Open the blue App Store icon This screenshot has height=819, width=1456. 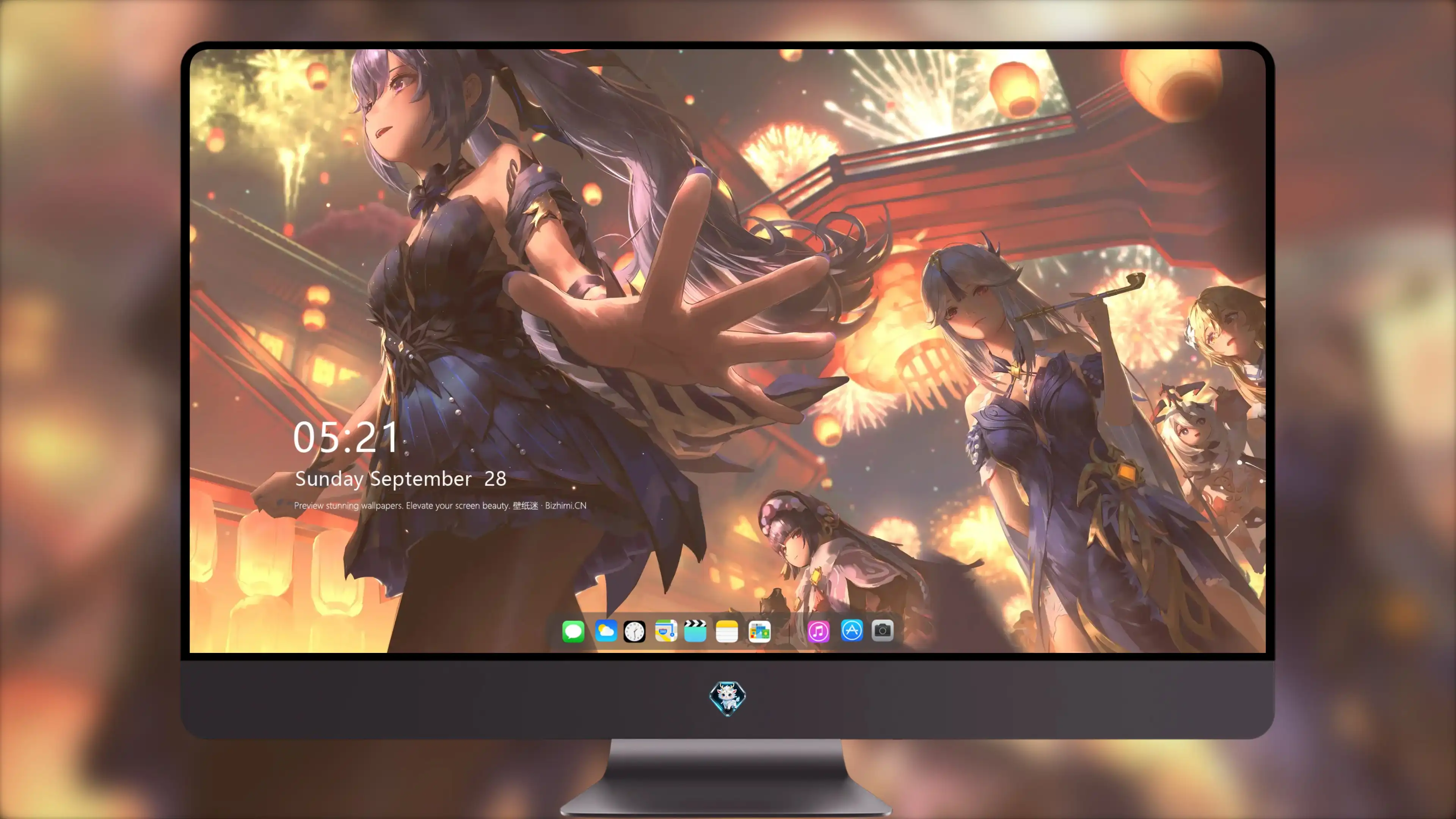pos(852,630)
